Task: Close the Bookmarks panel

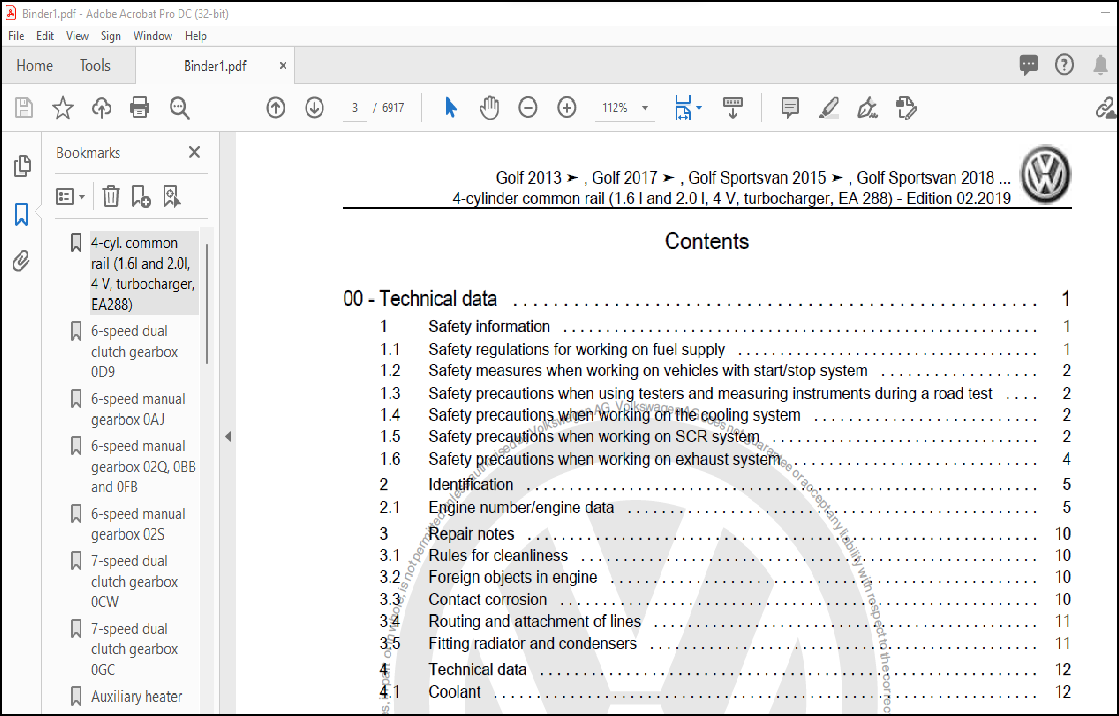Action: (194, 152)
